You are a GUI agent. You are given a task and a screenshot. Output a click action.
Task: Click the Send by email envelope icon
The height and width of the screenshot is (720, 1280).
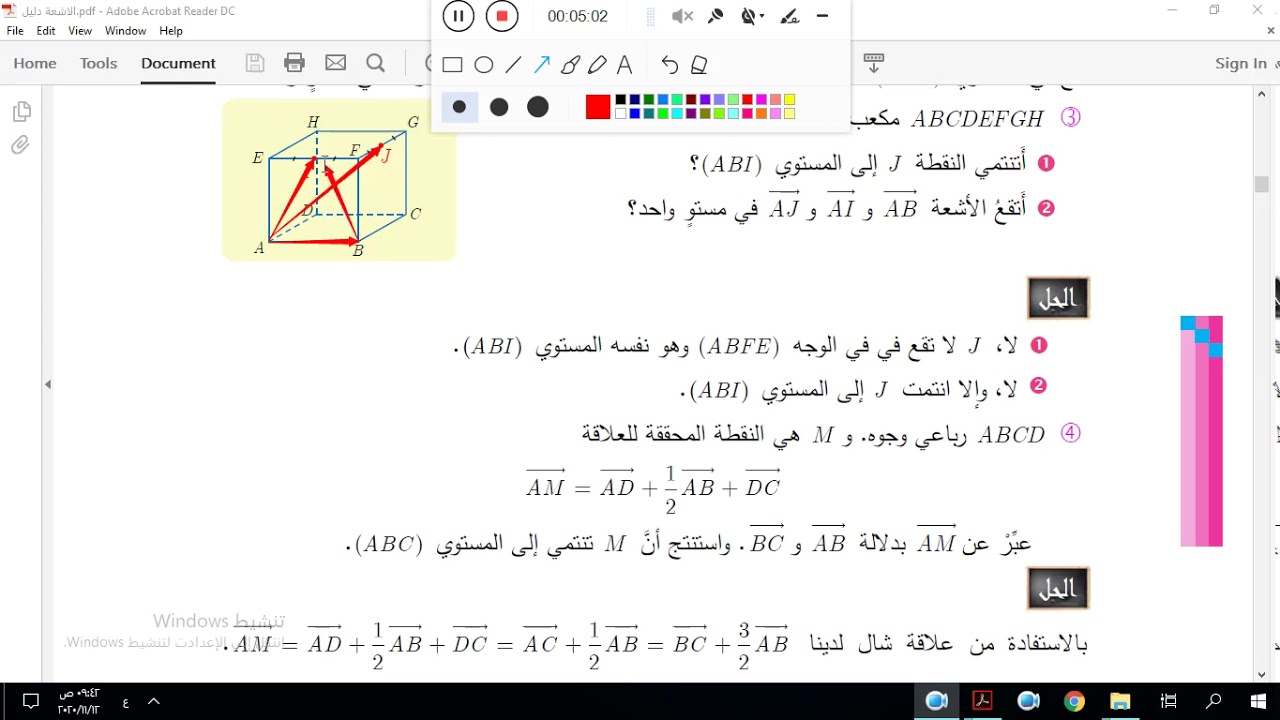(336, 63)
